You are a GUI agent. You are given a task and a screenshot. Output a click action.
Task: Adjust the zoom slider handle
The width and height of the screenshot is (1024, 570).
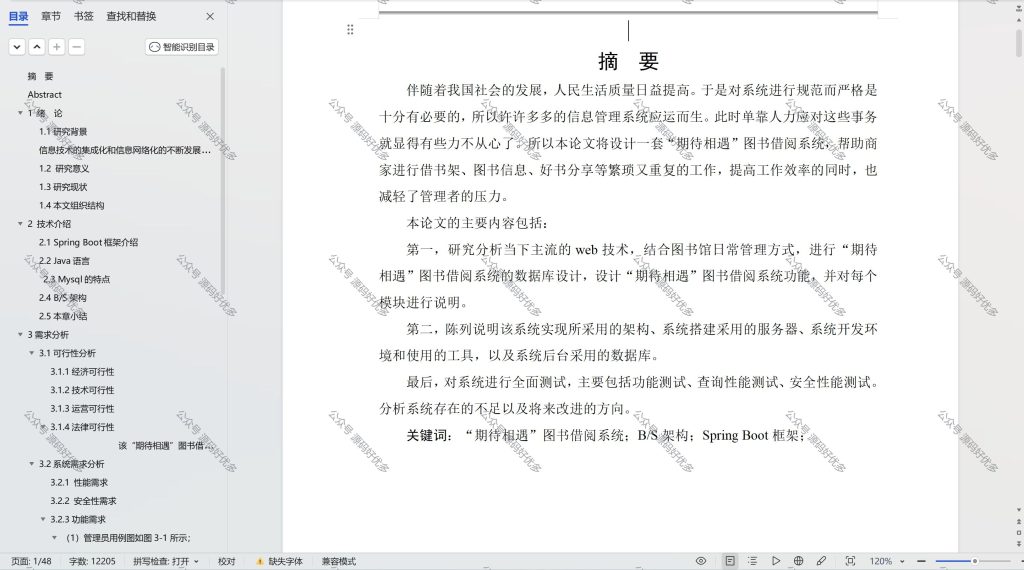coord(974,561)
